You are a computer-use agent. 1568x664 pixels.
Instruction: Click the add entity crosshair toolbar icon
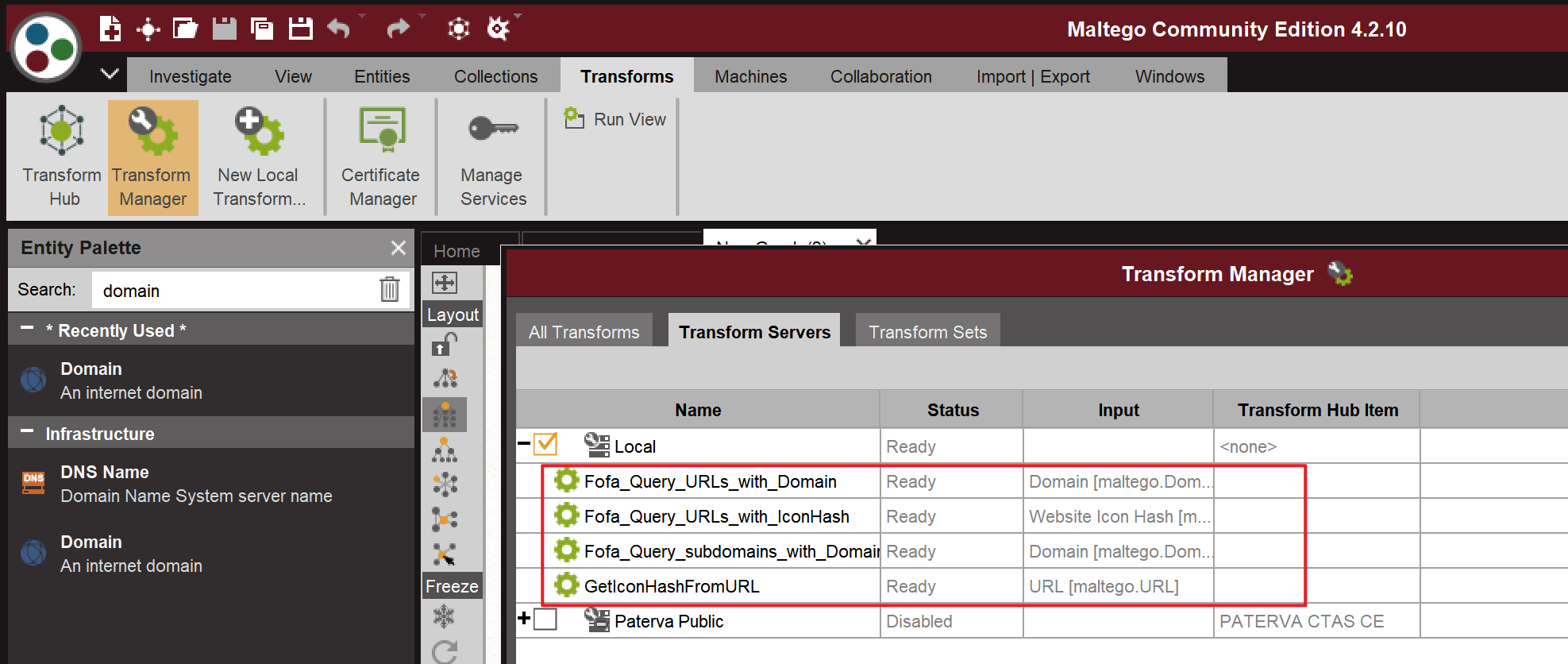148,30
